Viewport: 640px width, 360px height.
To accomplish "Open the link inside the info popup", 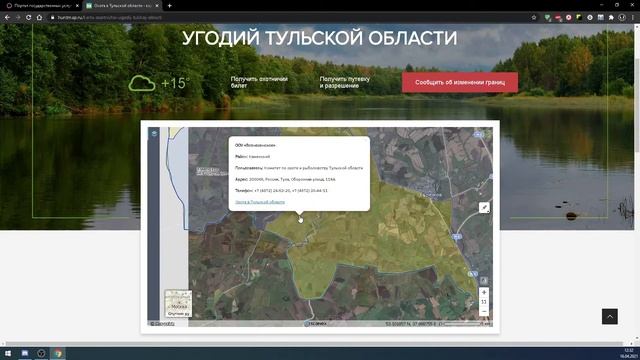I will click(x=260, y=202).
